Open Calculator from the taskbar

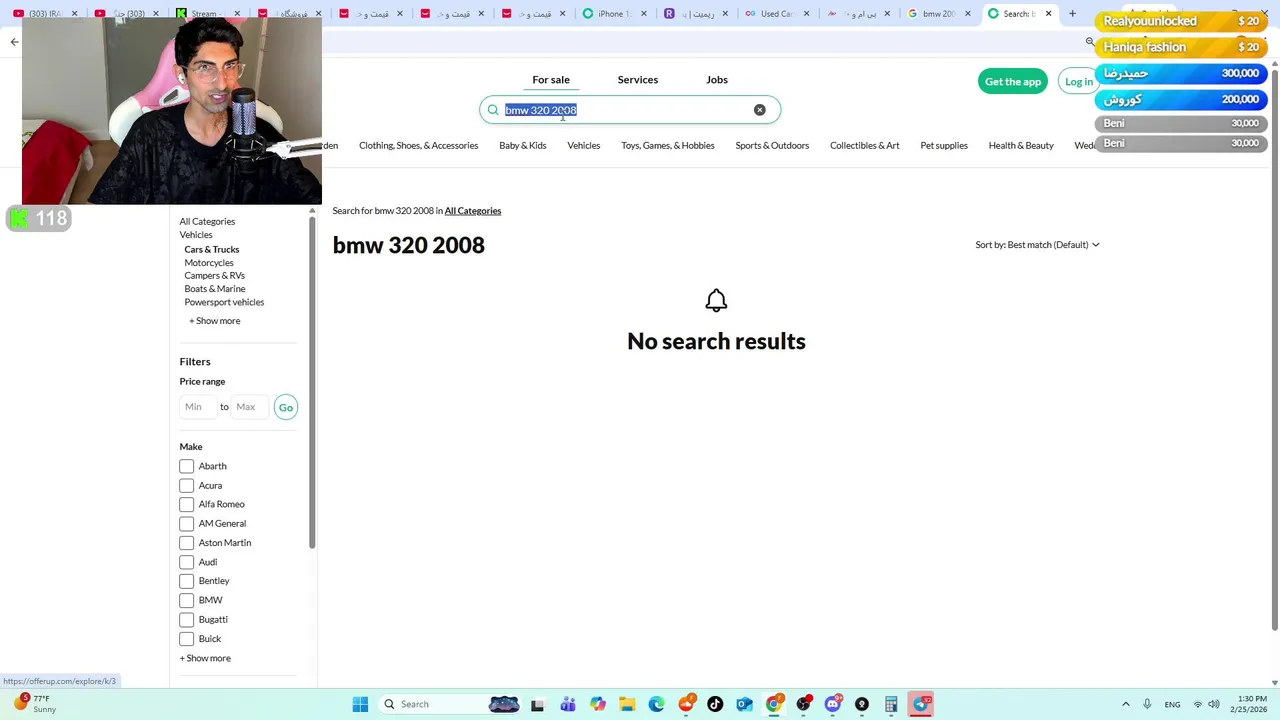tap(891, 704)
